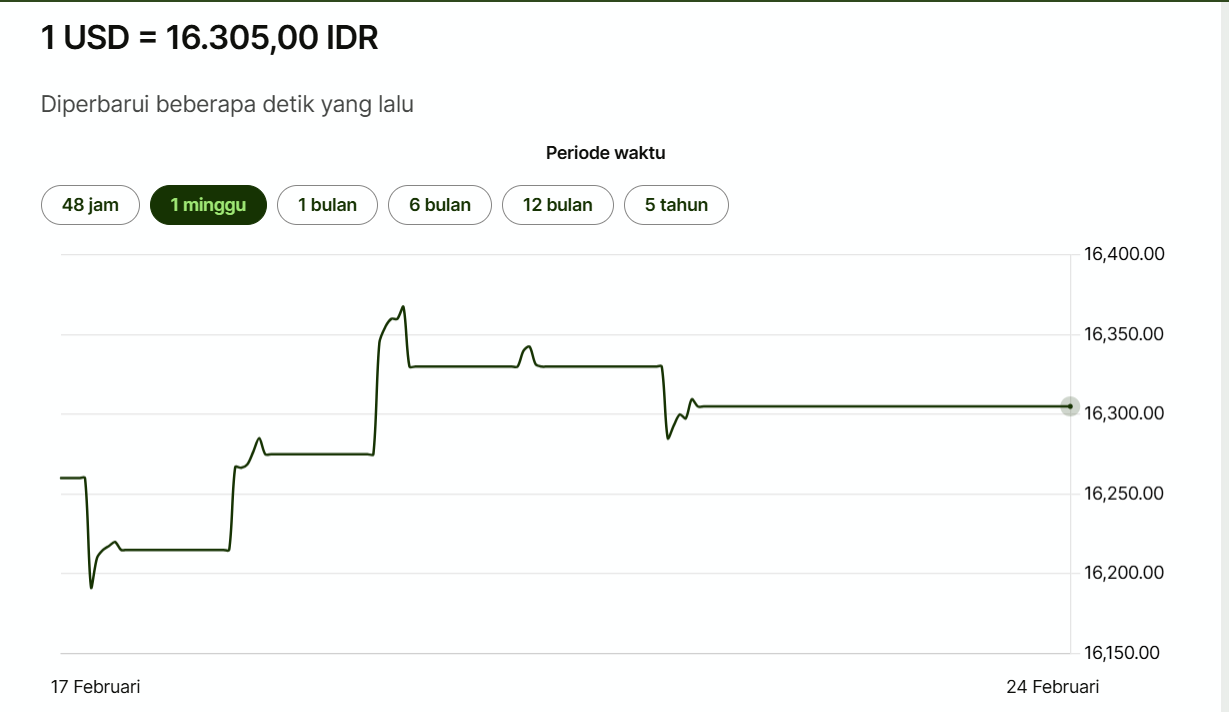Click the 16,400.00 axis label
1229x712 pixels.
[x=1124, y=254]
